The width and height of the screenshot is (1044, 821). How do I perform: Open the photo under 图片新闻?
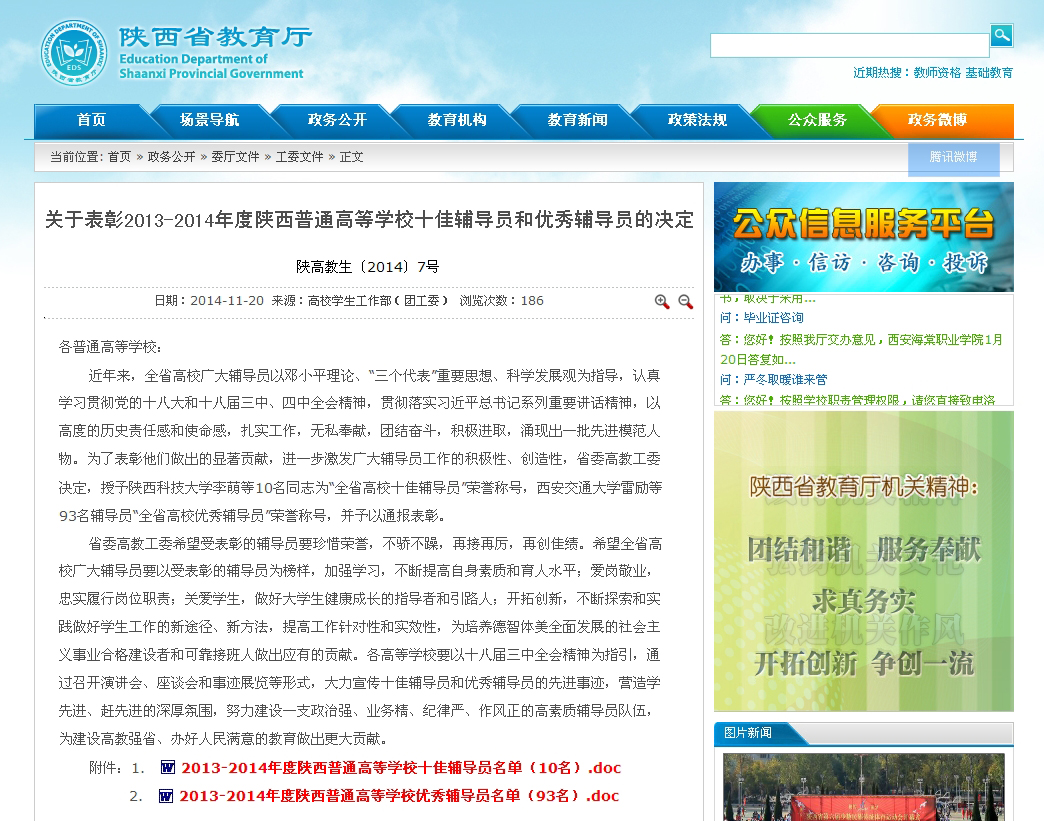863,787
